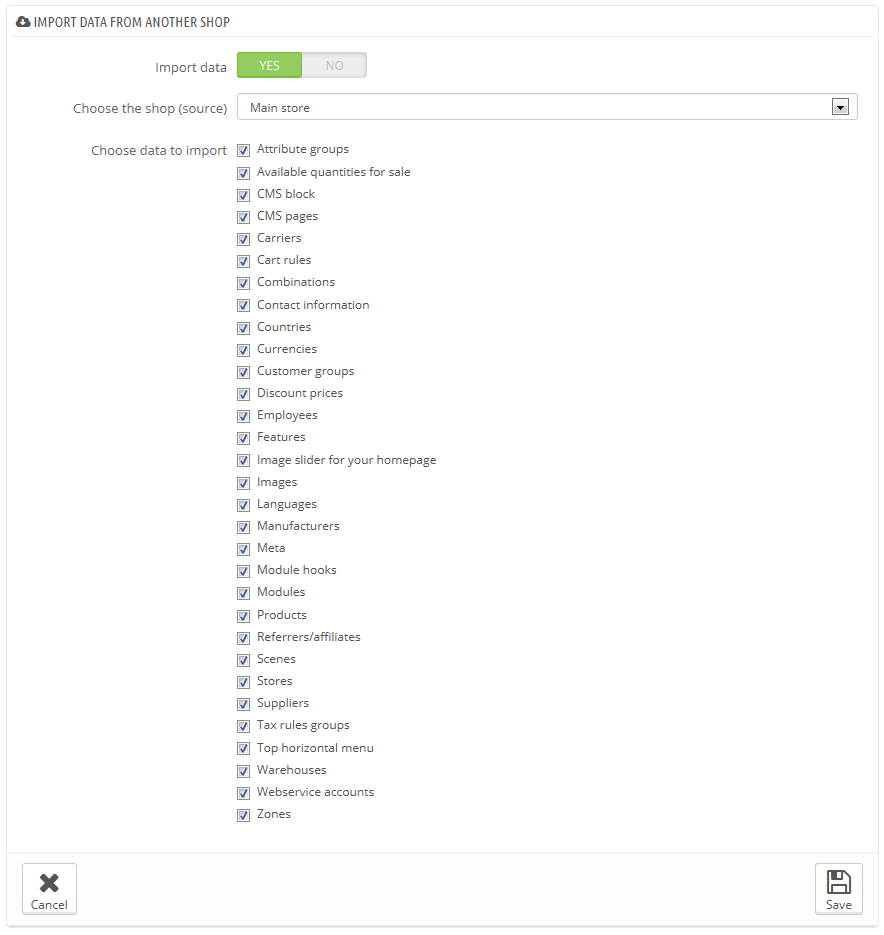884x935 pixels.
Task: Click the Cancel X icon
Action: point(49,883)
